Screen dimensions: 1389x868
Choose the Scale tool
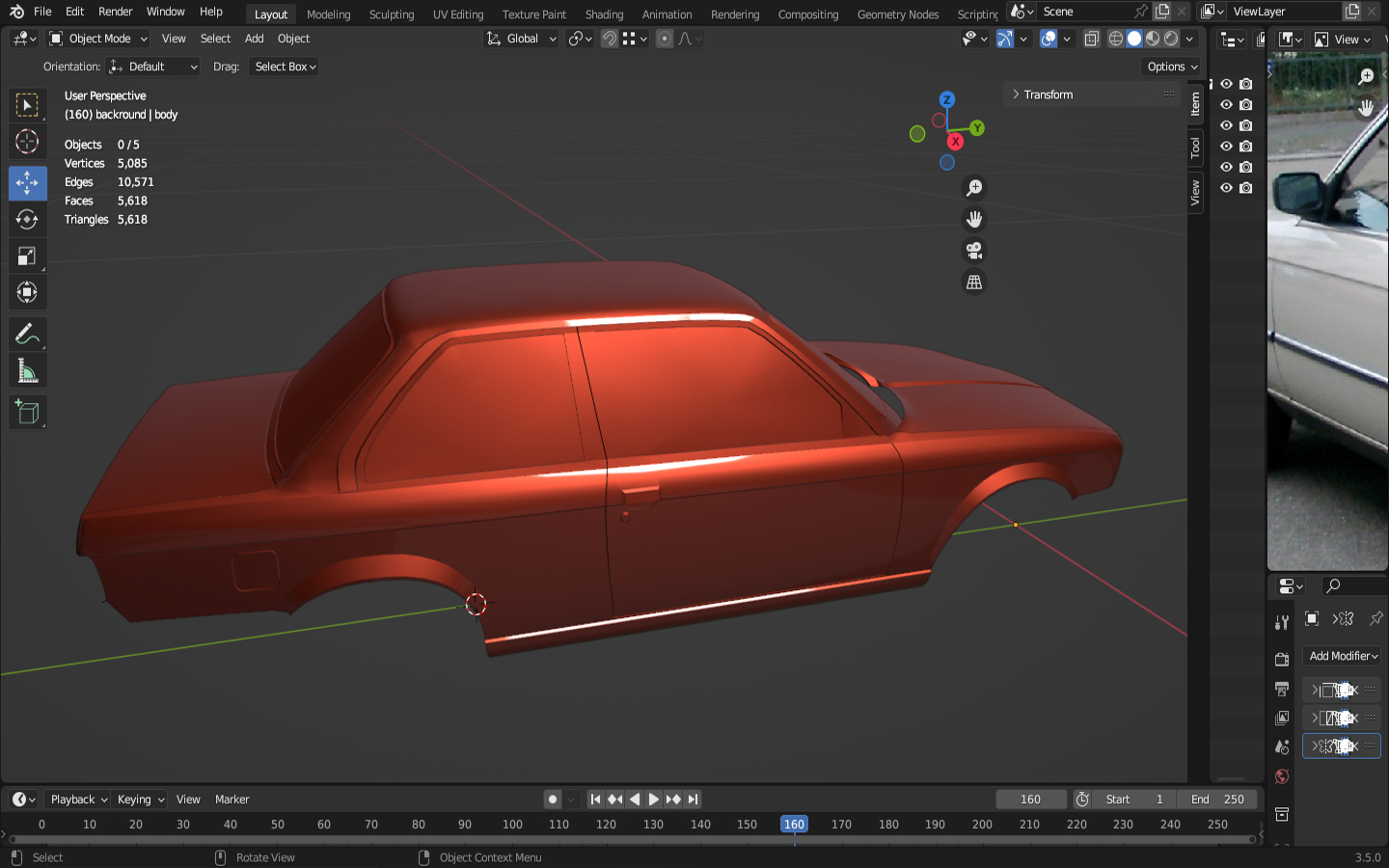[27, 257]
